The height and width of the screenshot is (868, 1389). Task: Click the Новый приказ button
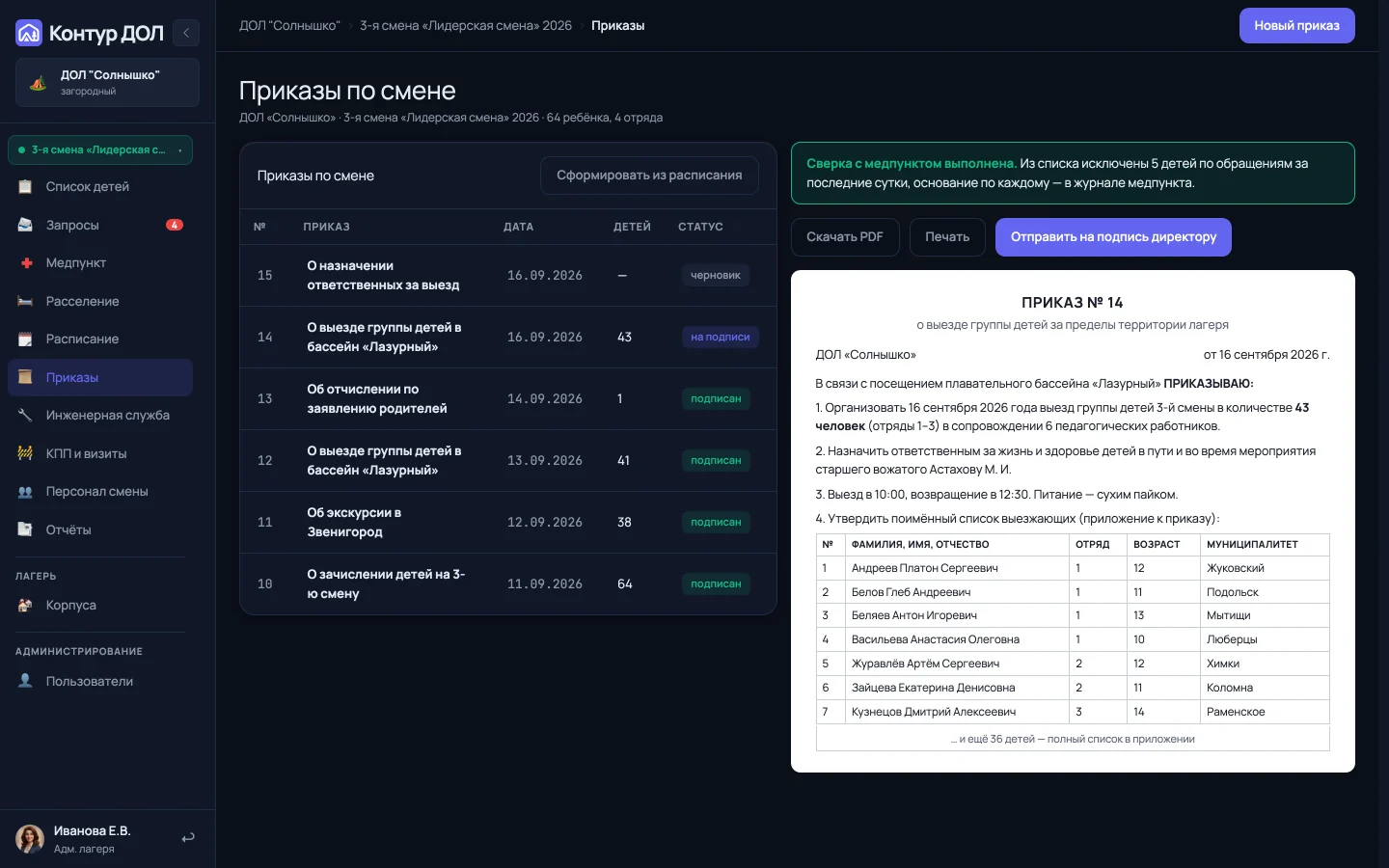(x=1296, y=26)
